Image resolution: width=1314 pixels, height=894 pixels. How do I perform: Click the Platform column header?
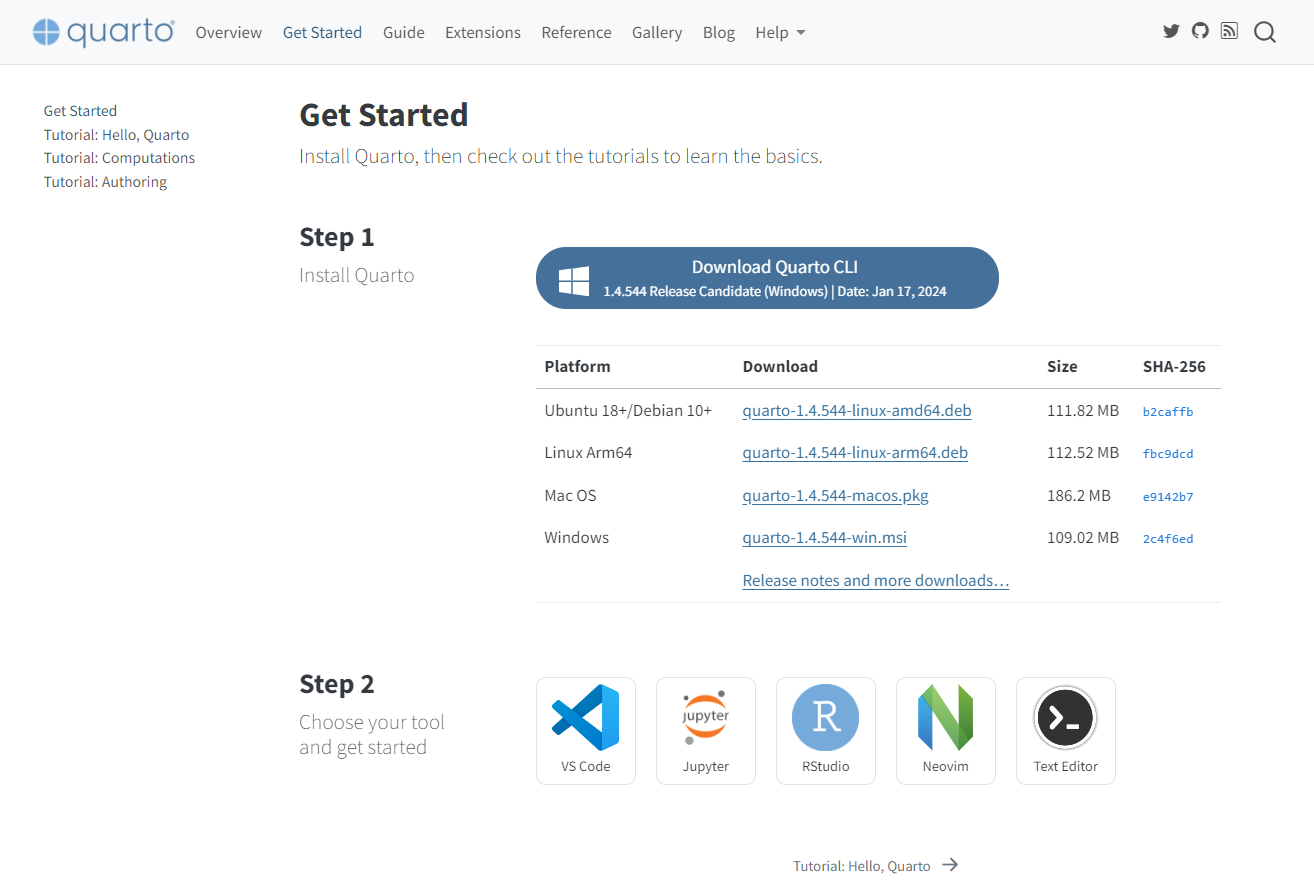click(x=577, y=366)
